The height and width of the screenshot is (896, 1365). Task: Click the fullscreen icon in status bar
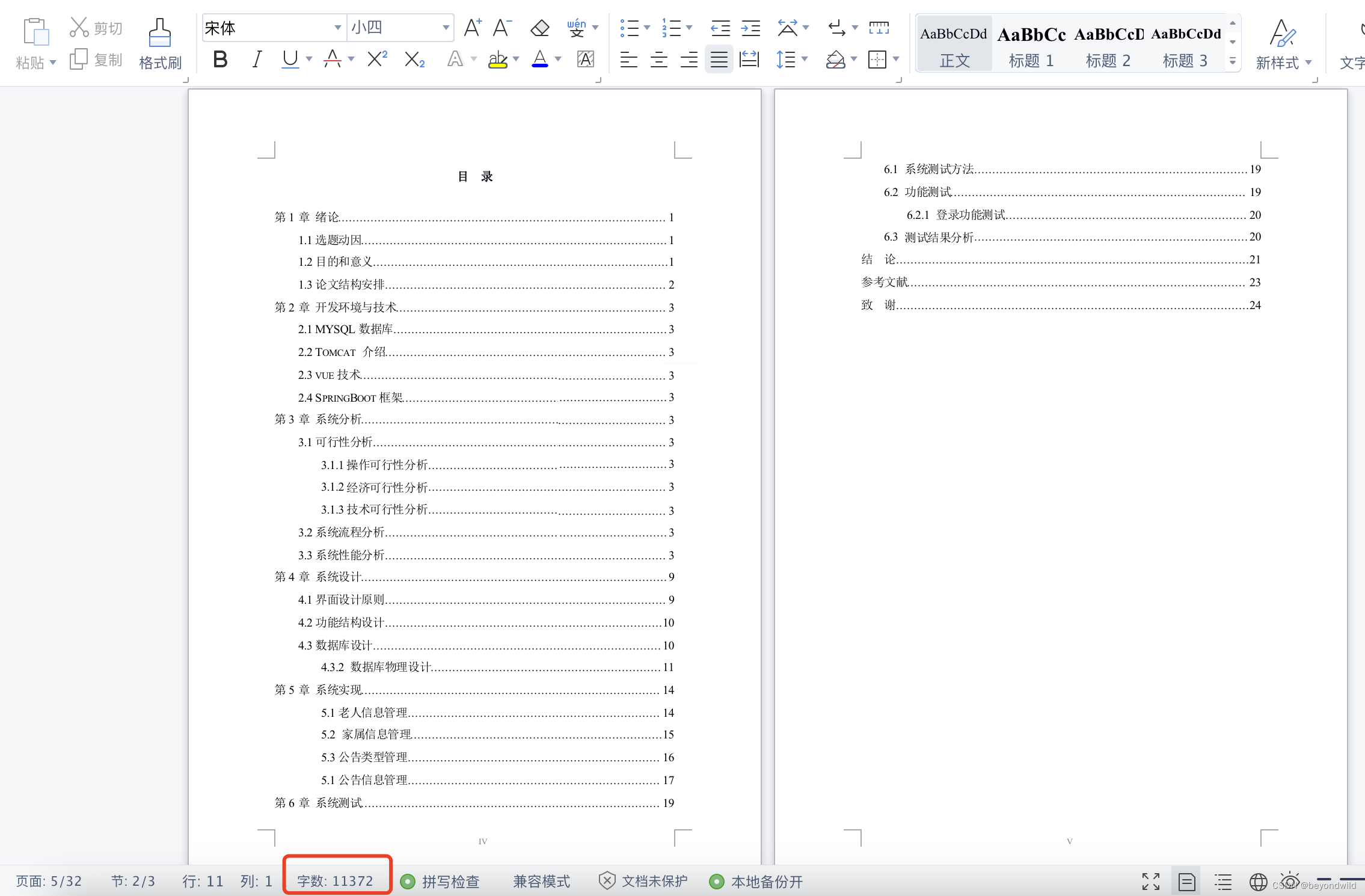(x=1150, y=882)
